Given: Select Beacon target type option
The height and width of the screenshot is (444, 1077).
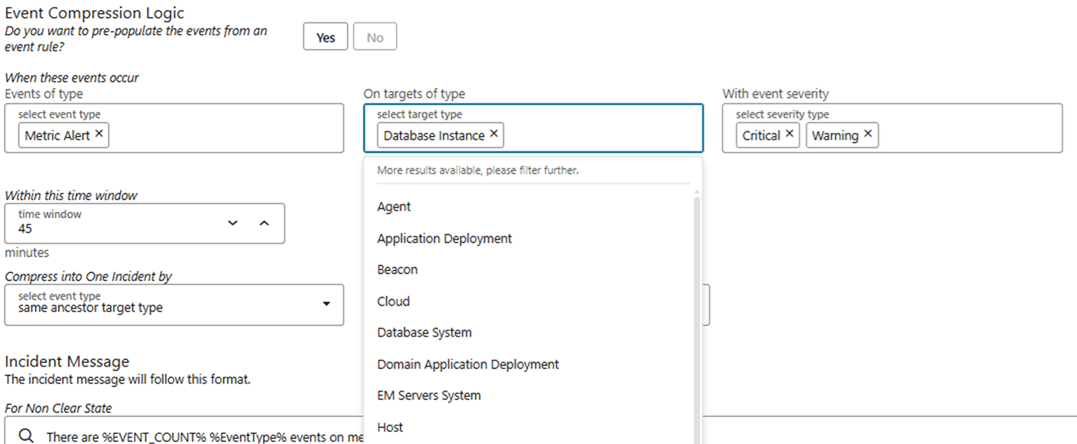Looking at the screenshot, I should [x=397, y=270].
